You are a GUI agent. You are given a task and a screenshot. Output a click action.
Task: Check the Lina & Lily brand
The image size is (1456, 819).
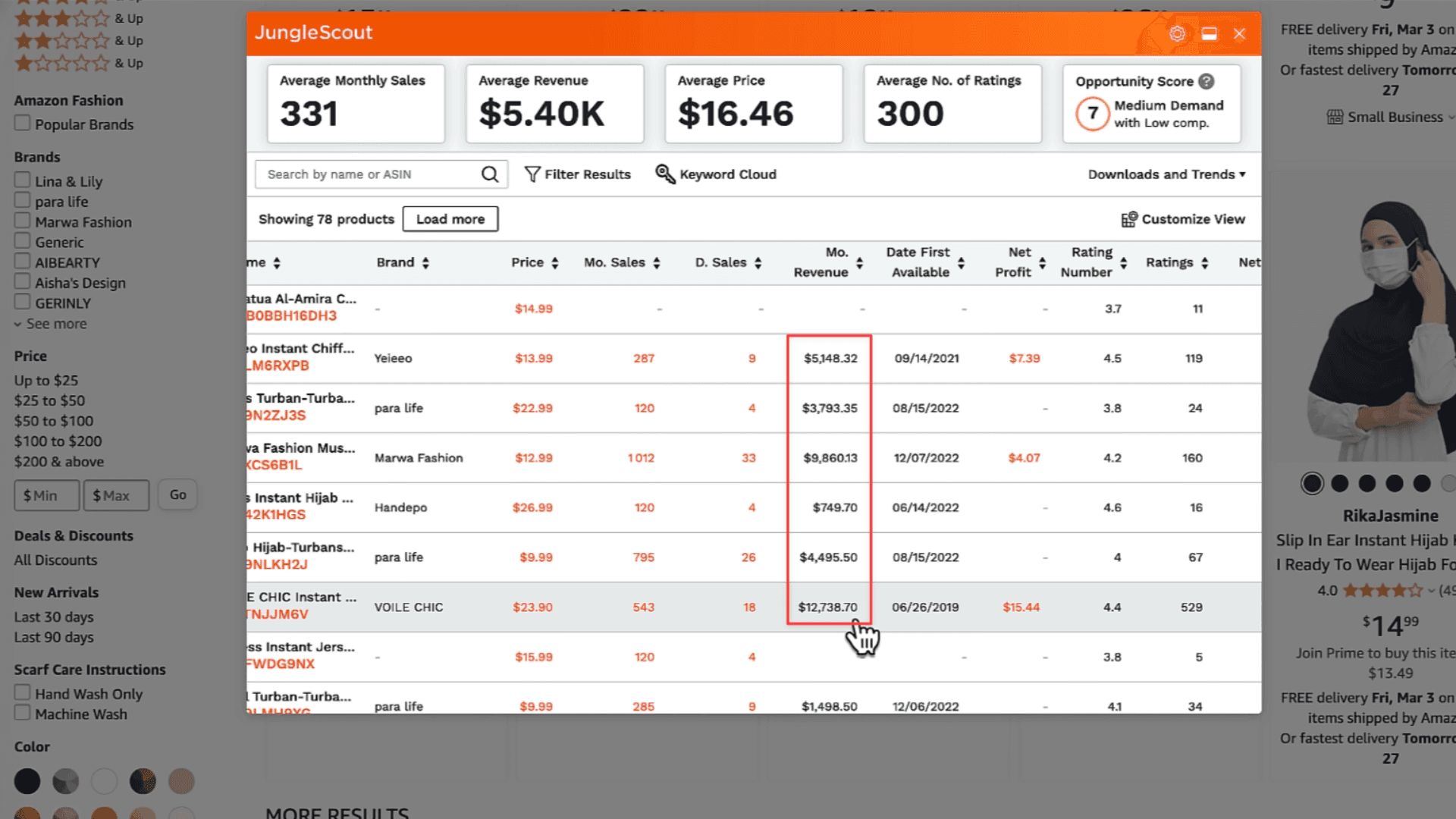23,180
